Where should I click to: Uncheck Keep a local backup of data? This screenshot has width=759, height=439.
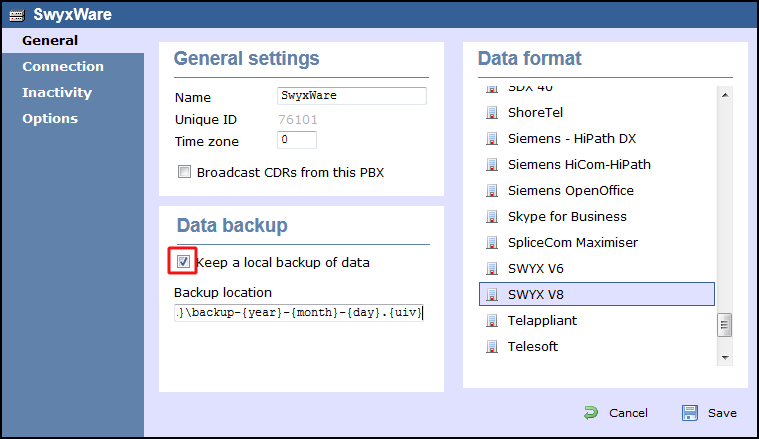click(x=183, y=262)
